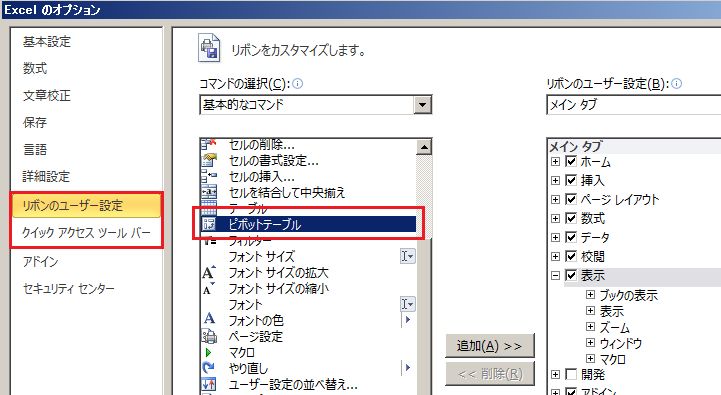
Task: Click the セルの挿入 command icon
Action: pyautogui.click(x=209, y=176)
